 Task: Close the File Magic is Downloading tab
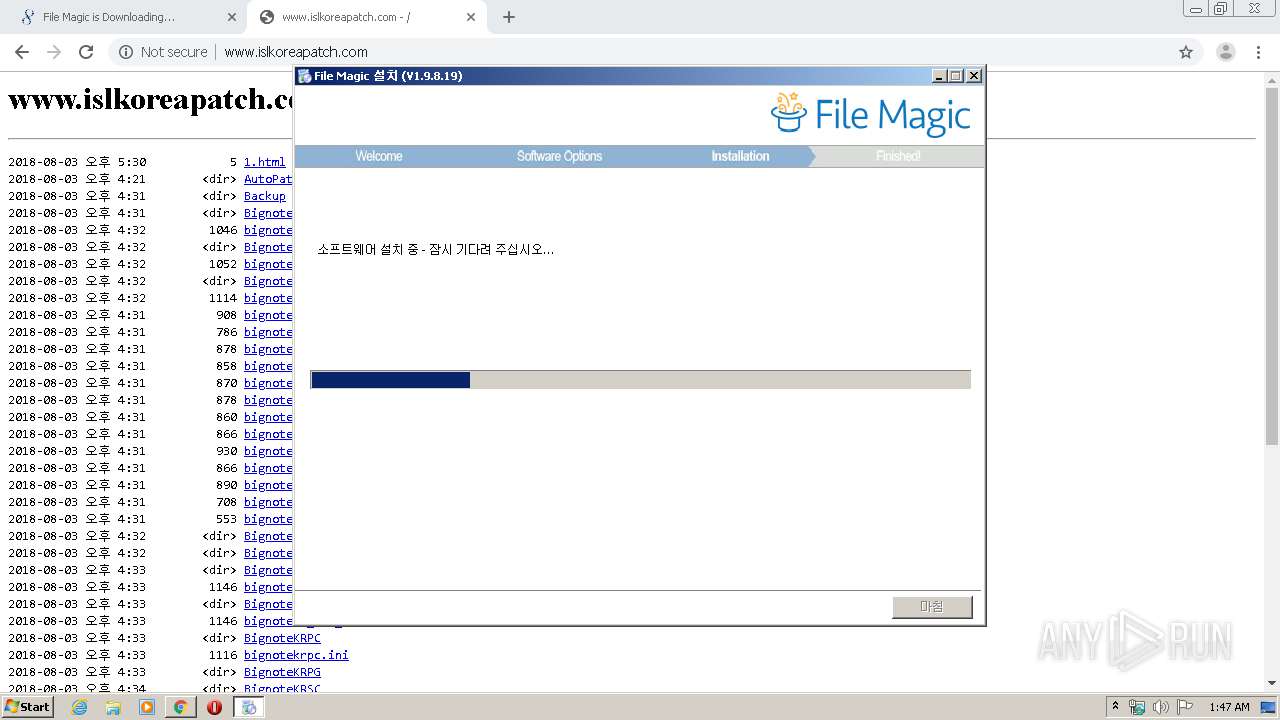tap(232, 17)
